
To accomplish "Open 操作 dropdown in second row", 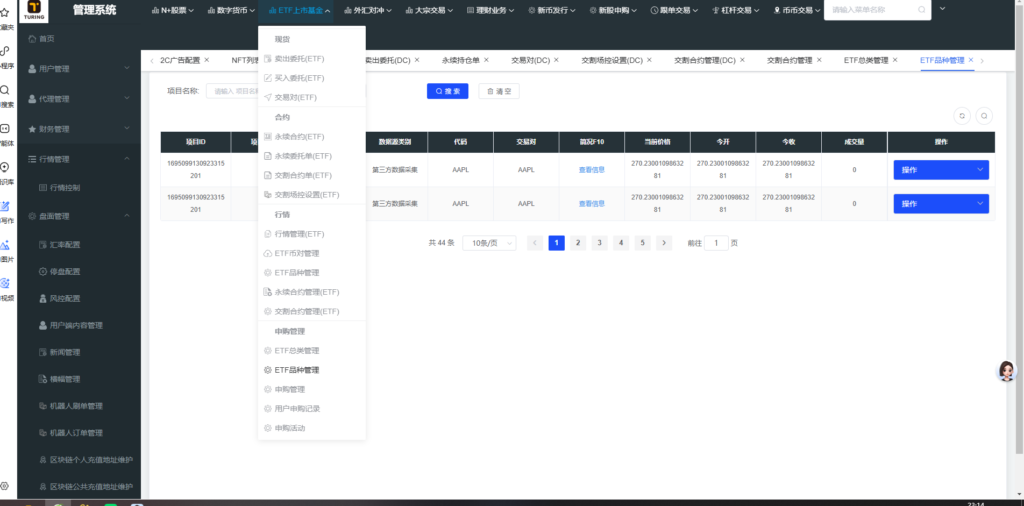I will pyautogui.click(x=941, y=204).
